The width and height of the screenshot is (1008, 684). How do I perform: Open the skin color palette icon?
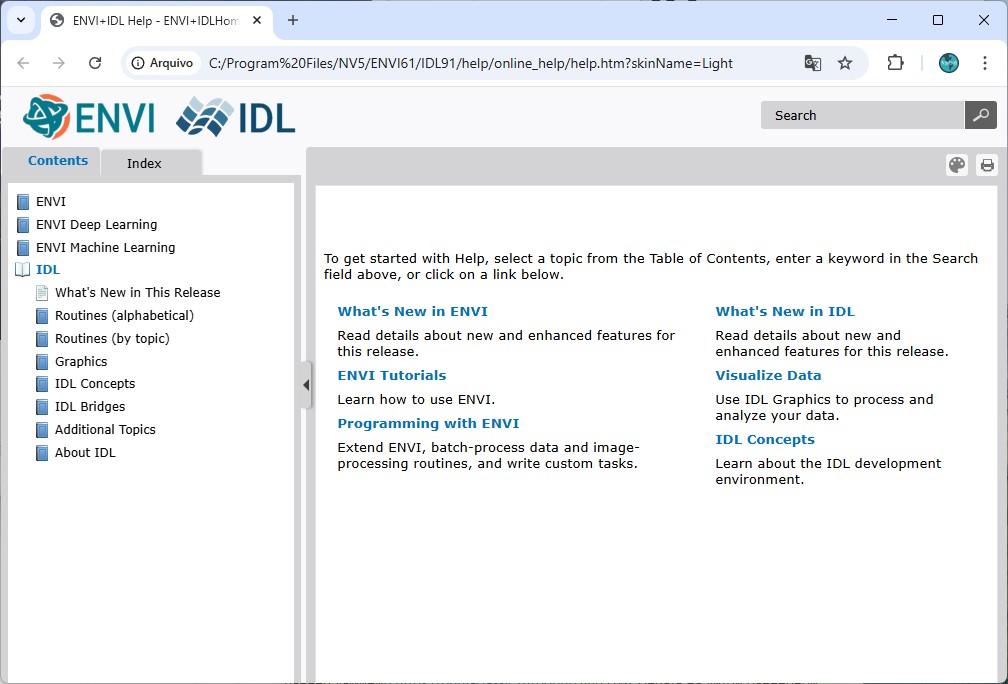click(x=957, y=165)
